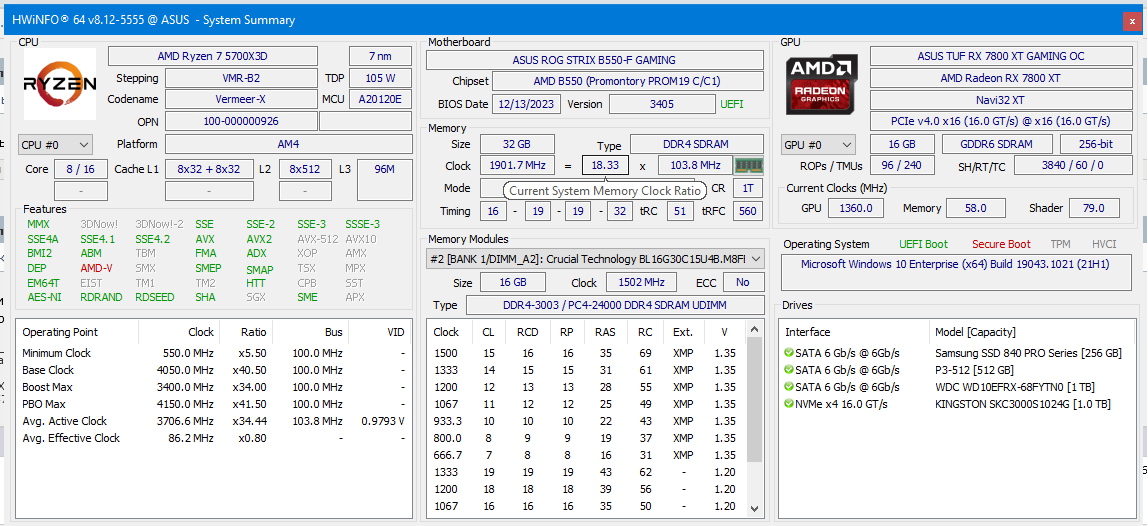The image size is (1148, 526).
Task: Click the PCIe v4.0 x16 link field
Action: 1001,121
